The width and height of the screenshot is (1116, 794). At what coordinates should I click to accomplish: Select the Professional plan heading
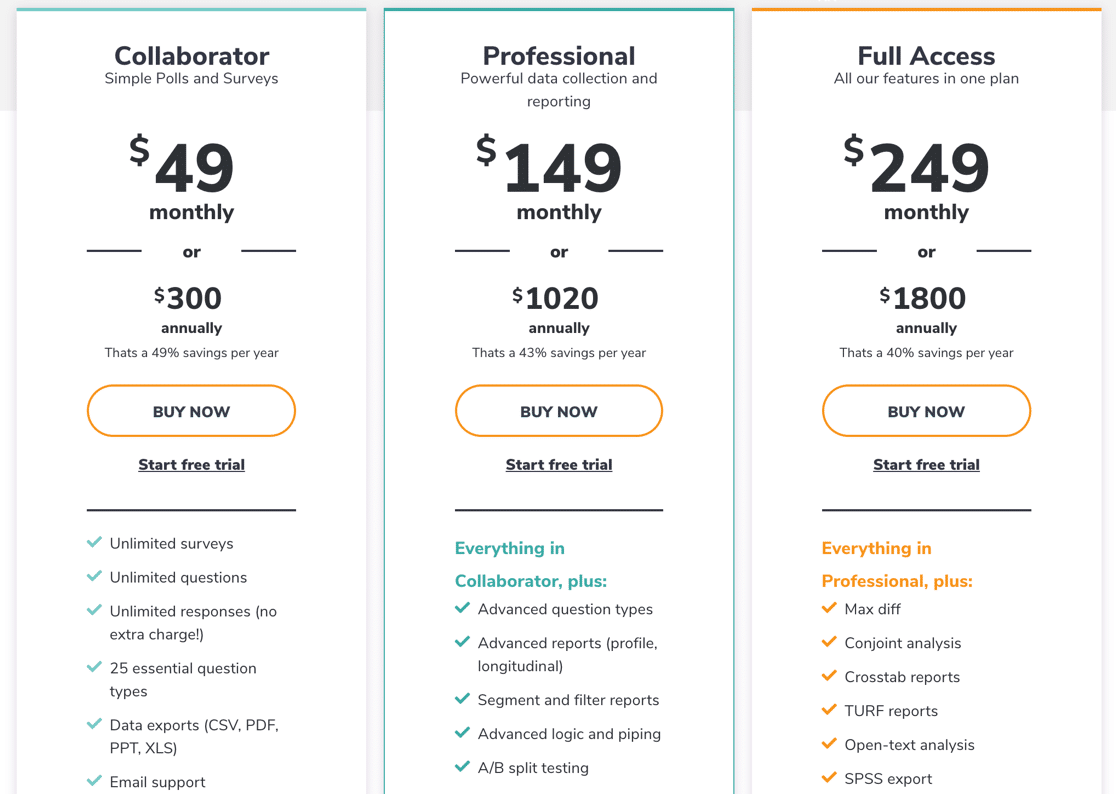coord(559,55)
